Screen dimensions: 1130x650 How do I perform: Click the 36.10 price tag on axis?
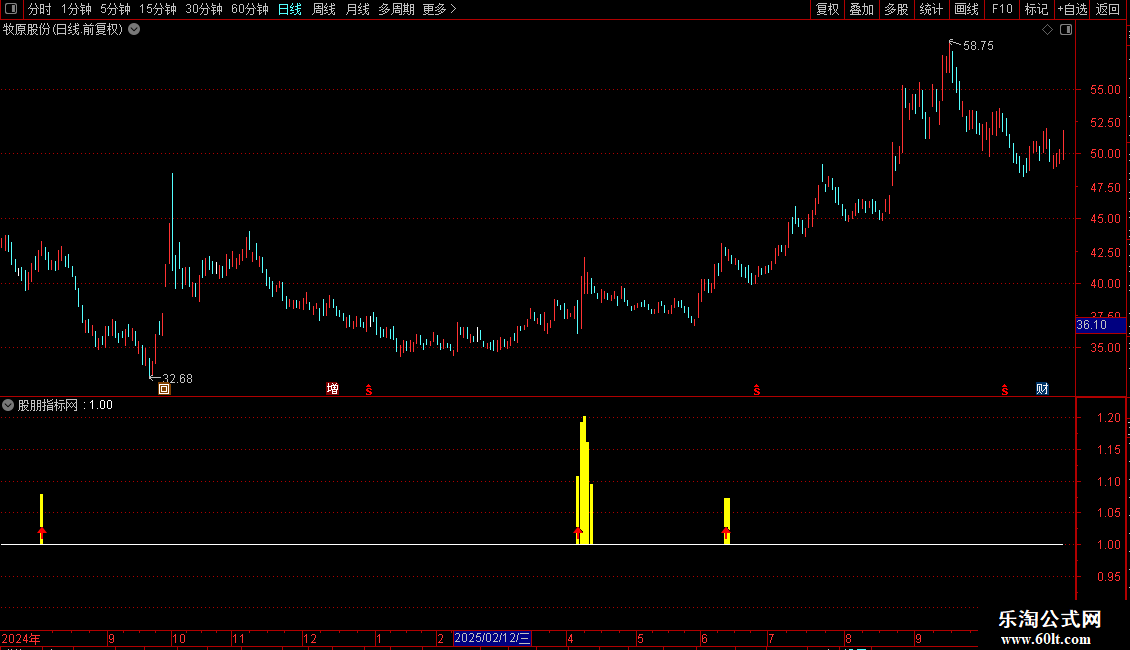click(x=1100, y=325)
